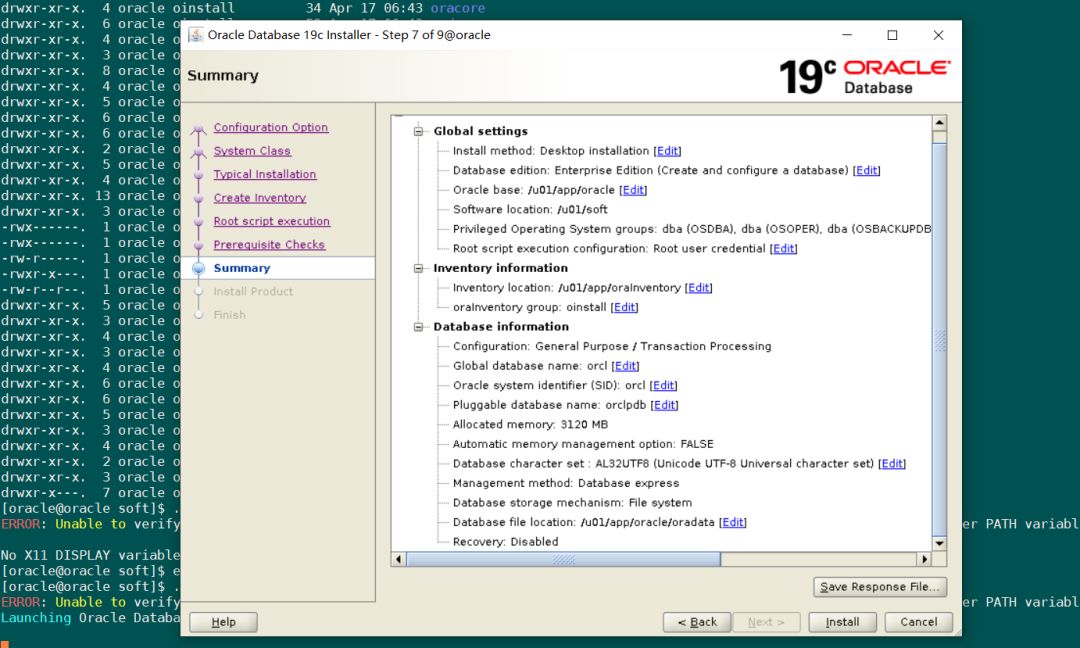This screenshot has height=648, width=1080.
Task: Click 'Database storage mechanism: File system' row
Action: tap(572, 503)
